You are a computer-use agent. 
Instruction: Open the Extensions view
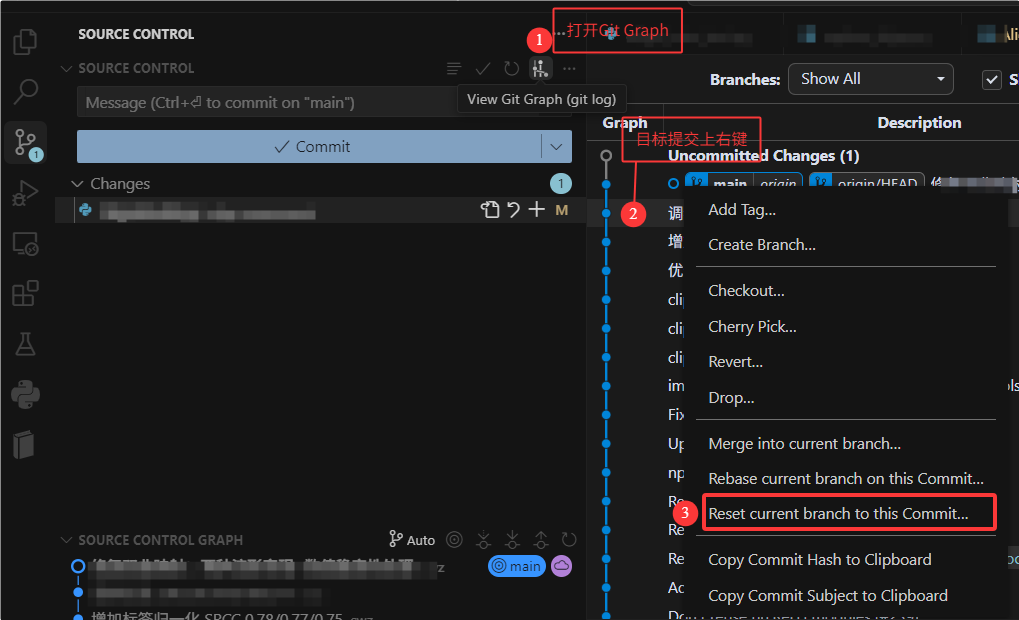(x=25, y=294)
